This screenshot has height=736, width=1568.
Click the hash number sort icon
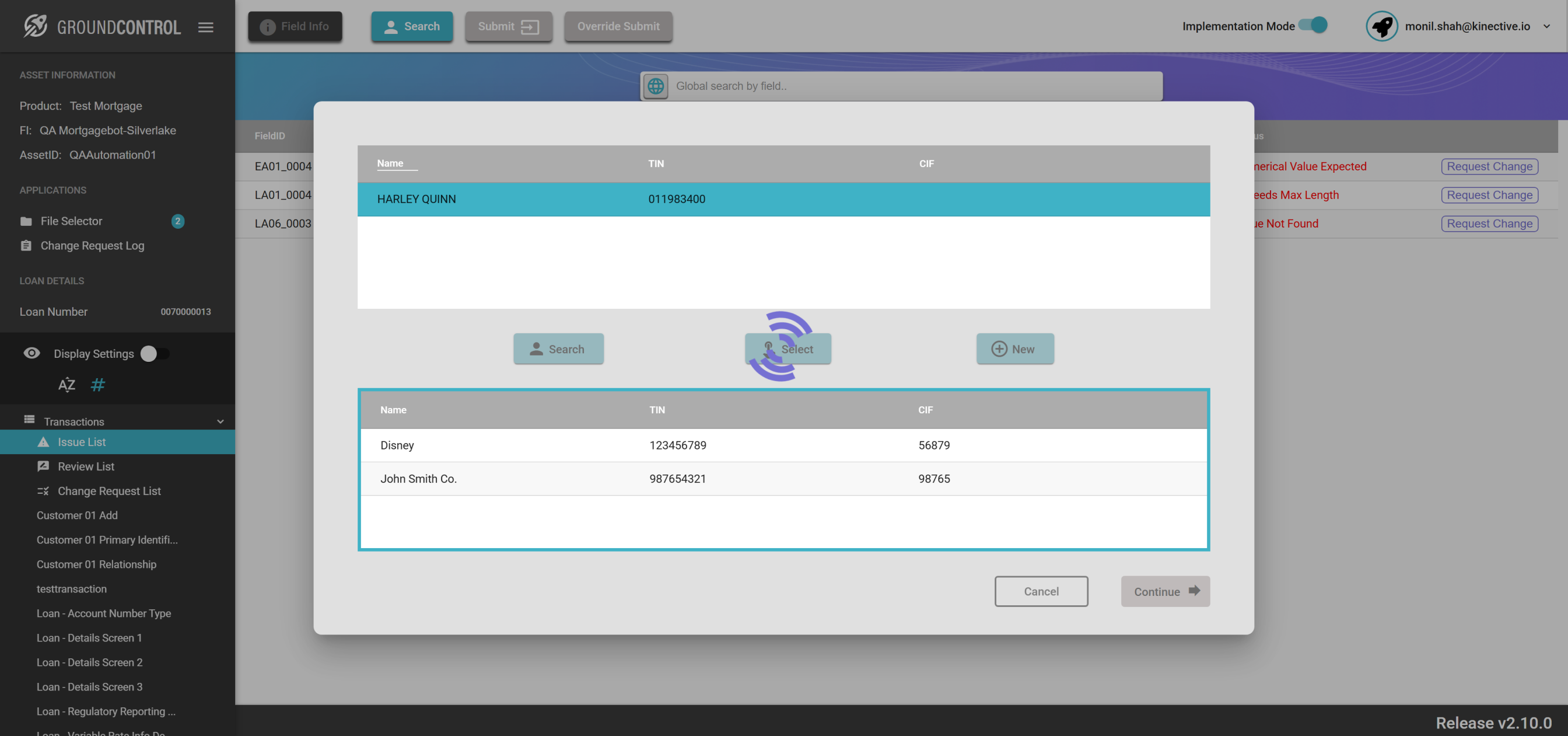(97, 385)
